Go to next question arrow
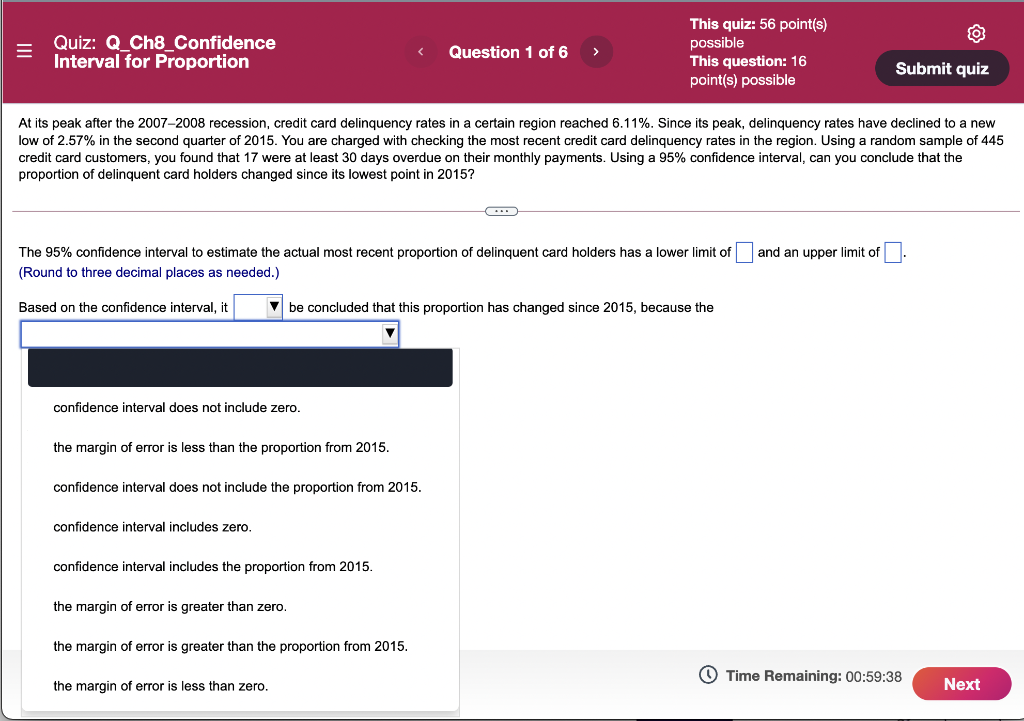1024x721 pixels. pos(596,52)
